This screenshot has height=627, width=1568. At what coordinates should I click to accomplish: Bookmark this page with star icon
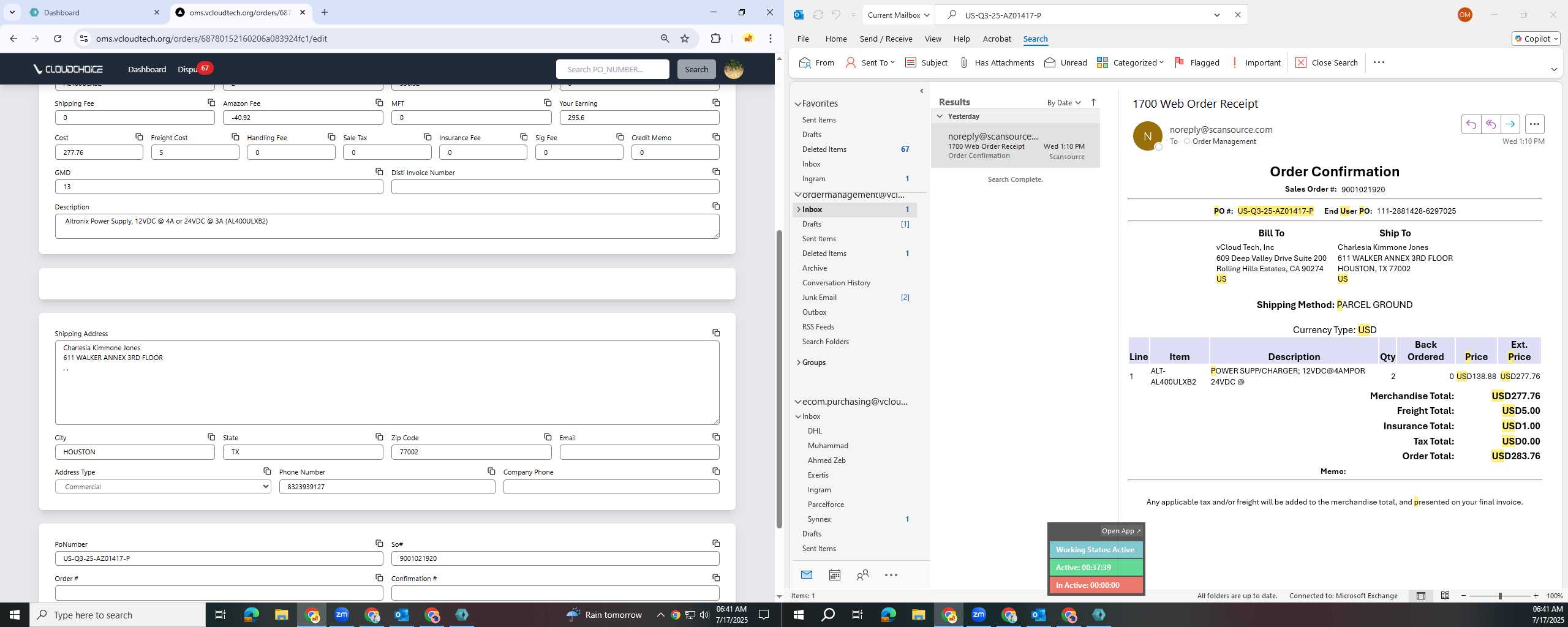685,39
